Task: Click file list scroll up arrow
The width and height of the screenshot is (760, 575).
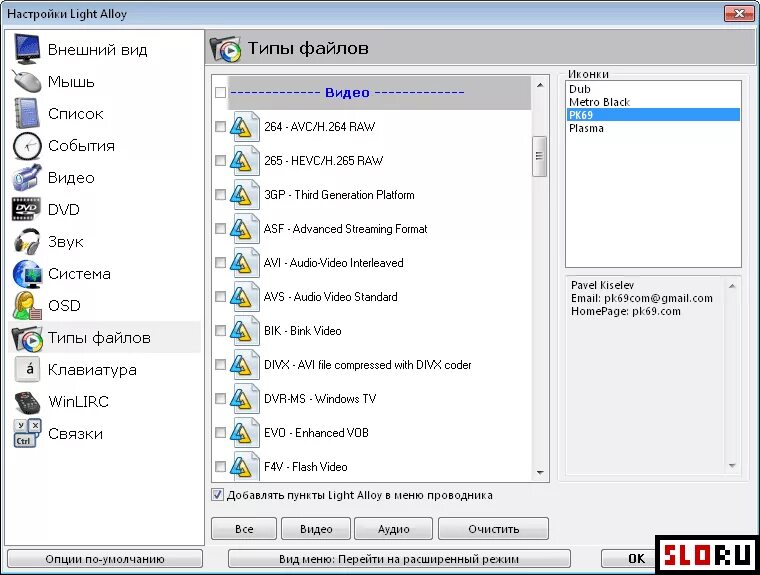Action: pyautogui.click(x=539, y=85)
